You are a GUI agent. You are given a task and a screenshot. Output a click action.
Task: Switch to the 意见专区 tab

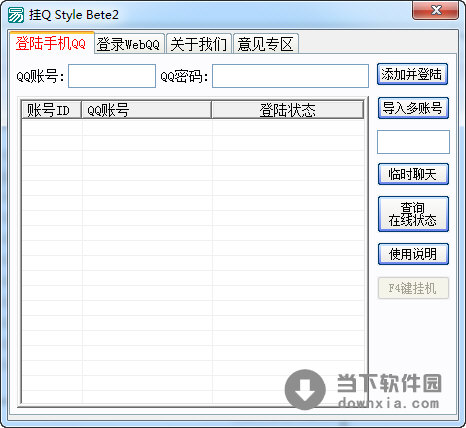click(x=266, y=44)
